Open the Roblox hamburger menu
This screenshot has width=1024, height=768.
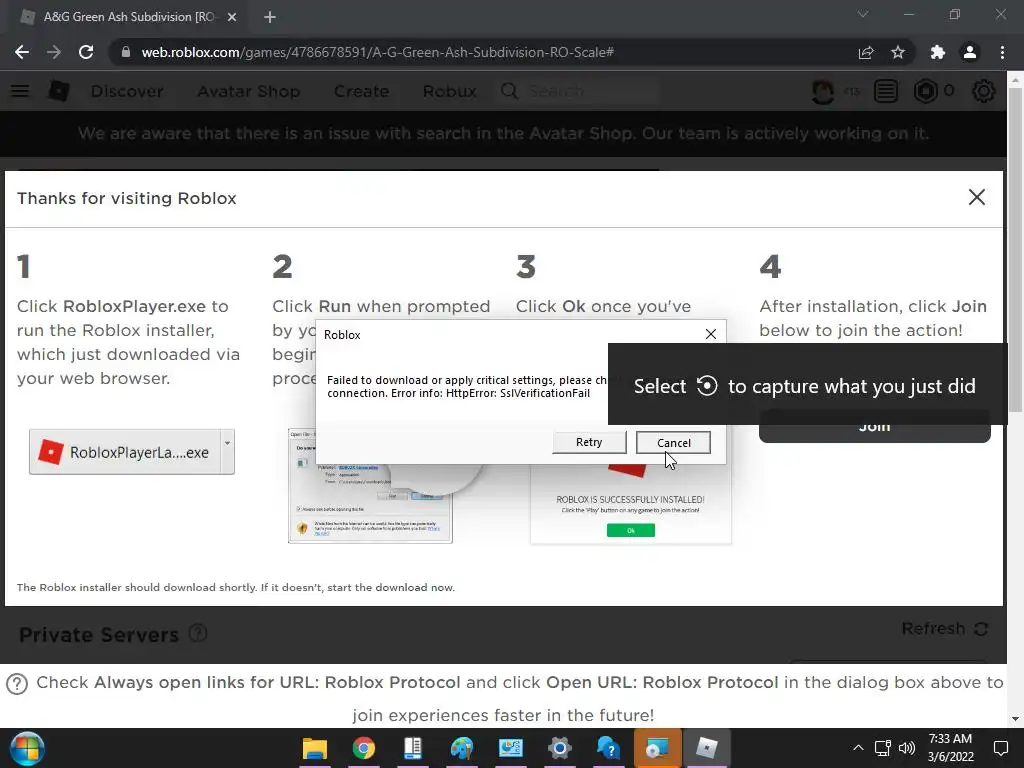20,91
